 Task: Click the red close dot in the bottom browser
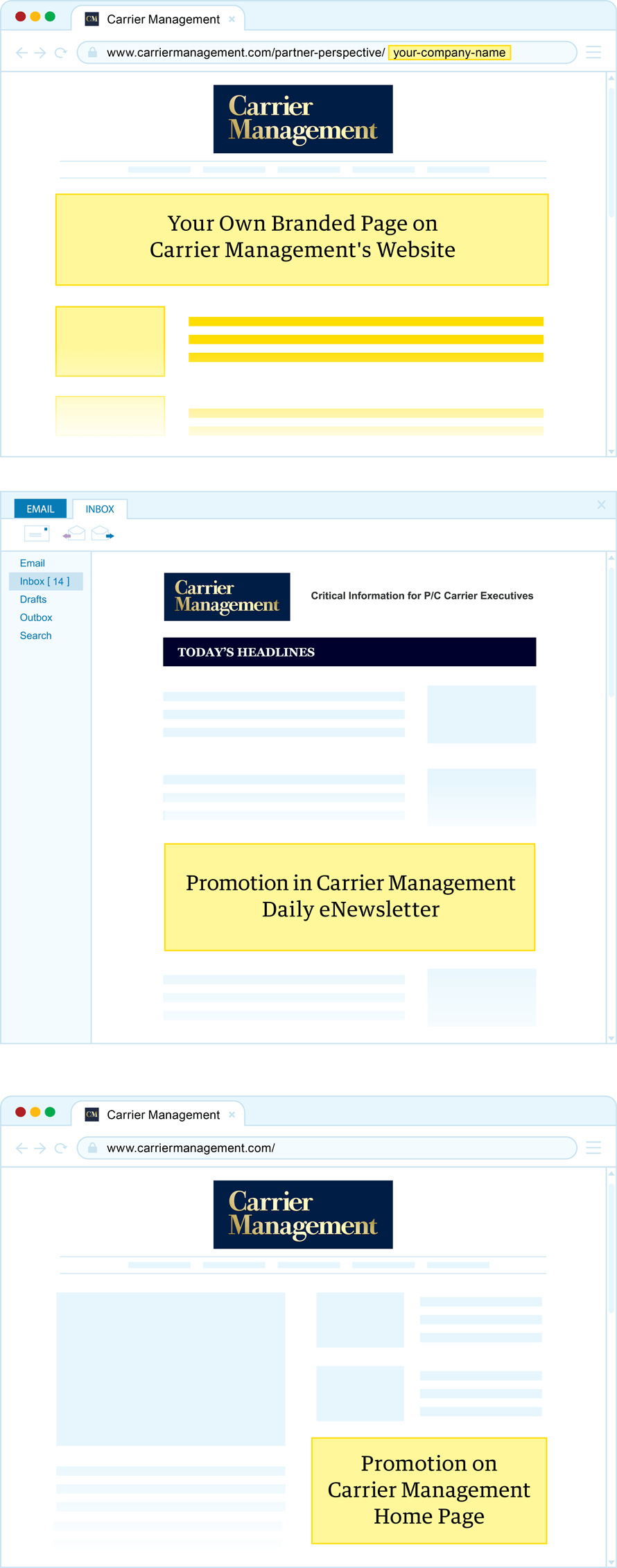[x=21, y=1112]
